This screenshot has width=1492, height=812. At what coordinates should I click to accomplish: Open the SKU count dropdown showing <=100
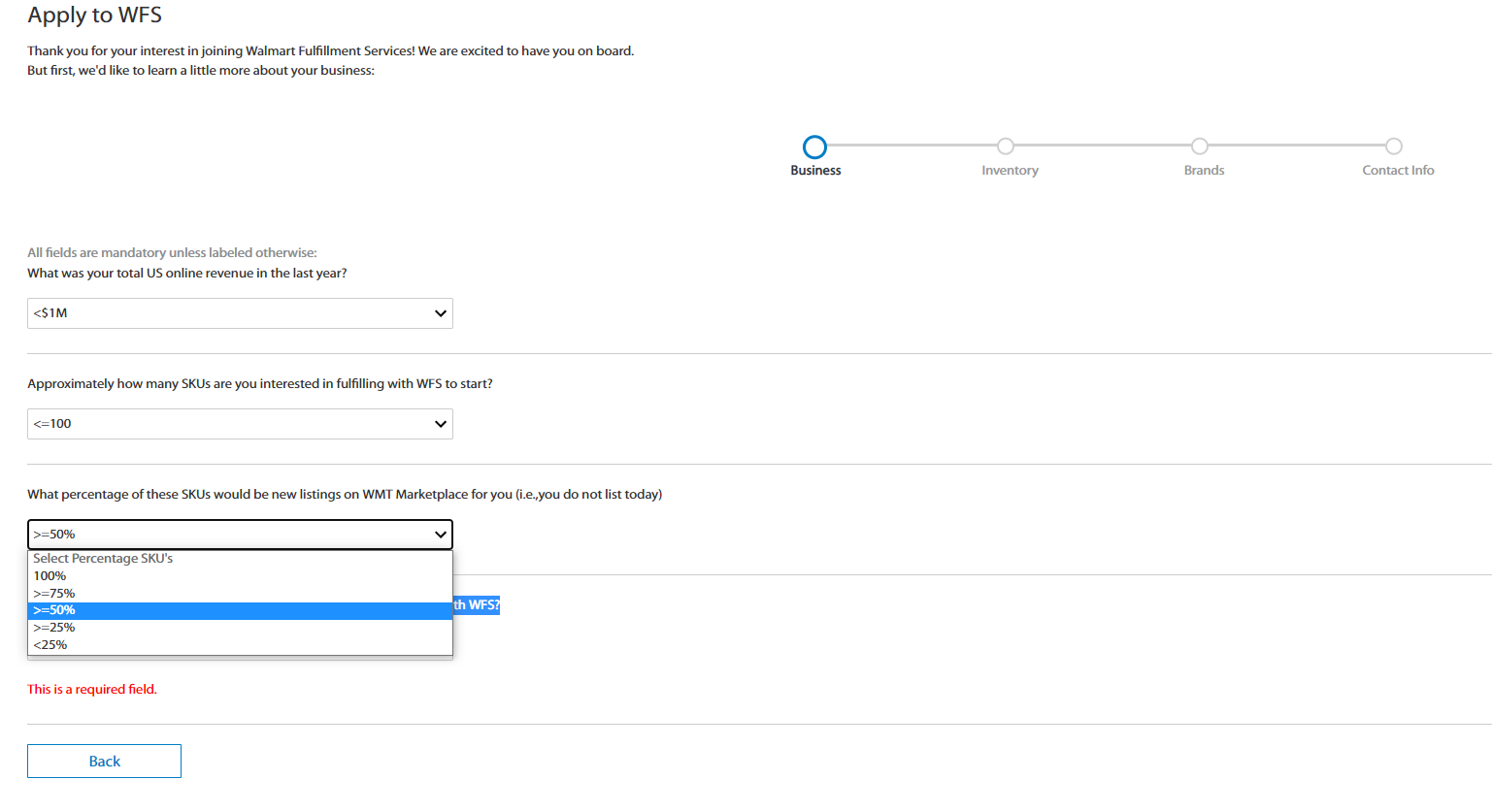pyautogui.click(x=240, y=424)
